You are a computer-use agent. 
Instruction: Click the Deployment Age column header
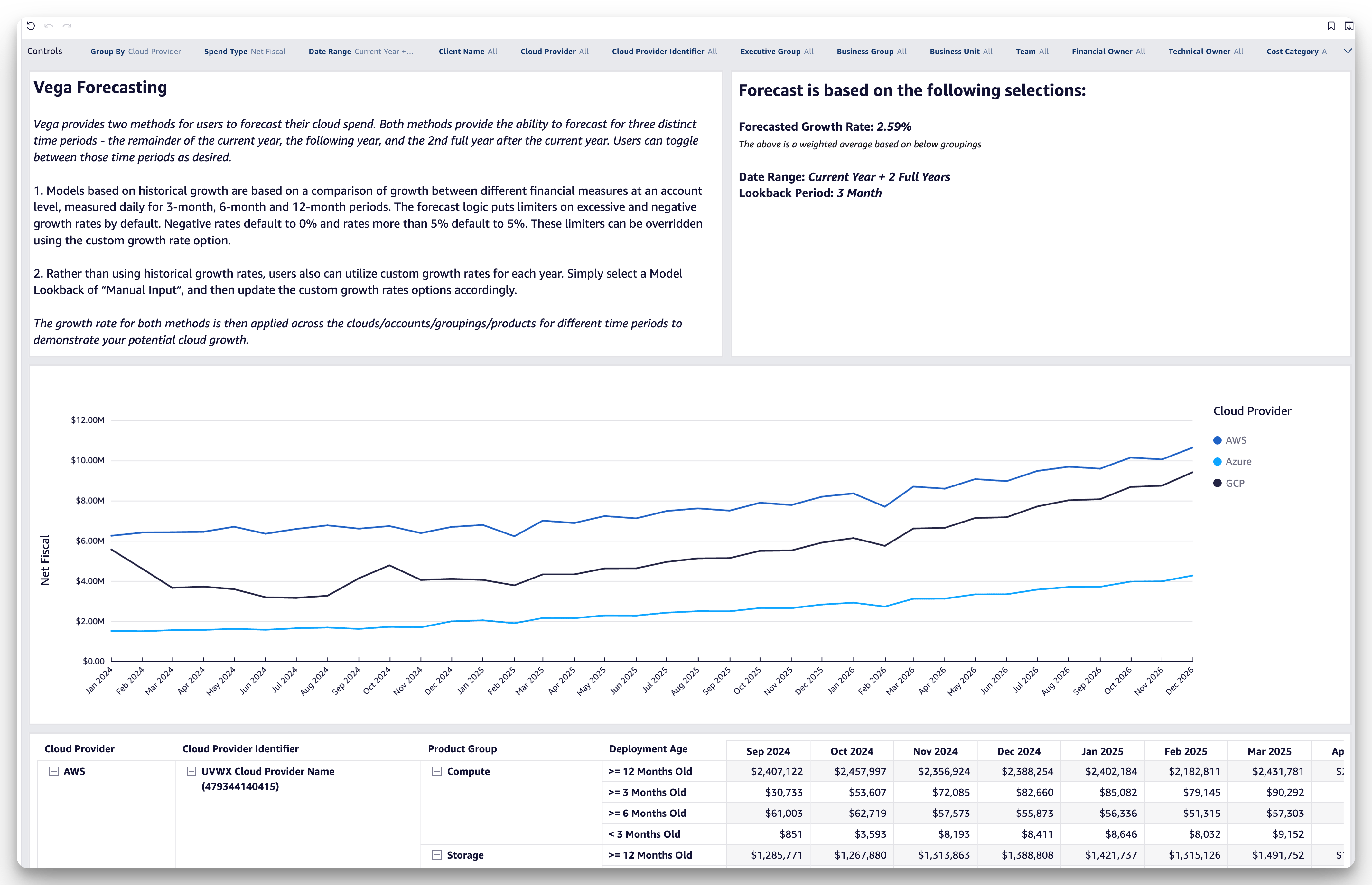648,749
